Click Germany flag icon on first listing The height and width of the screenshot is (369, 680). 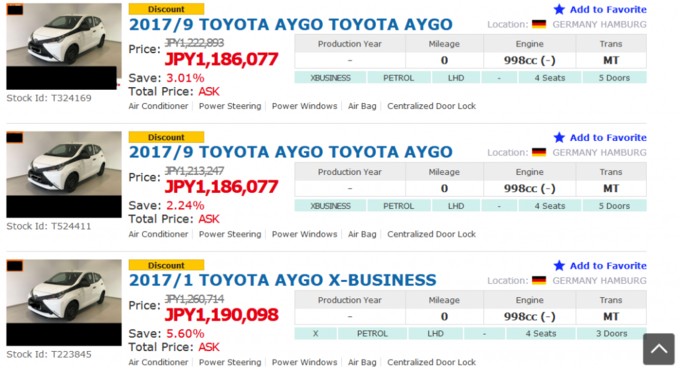tap(539, 24)
